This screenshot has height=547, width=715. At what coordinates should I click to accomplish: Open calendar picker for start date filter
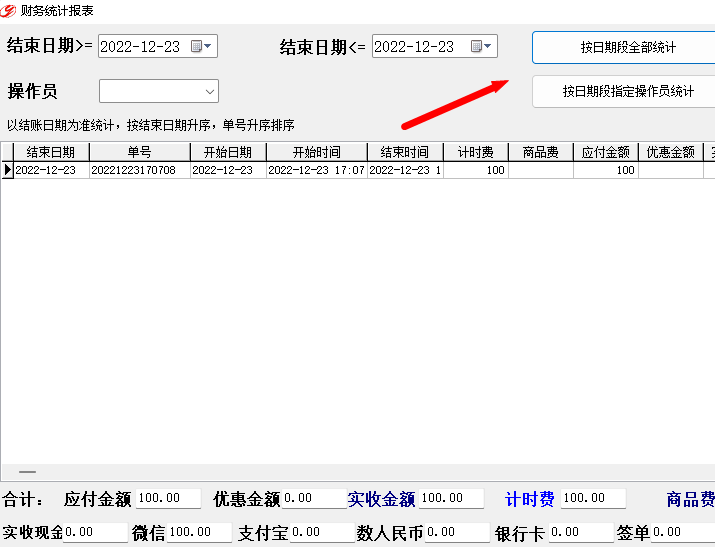[201, 46]
